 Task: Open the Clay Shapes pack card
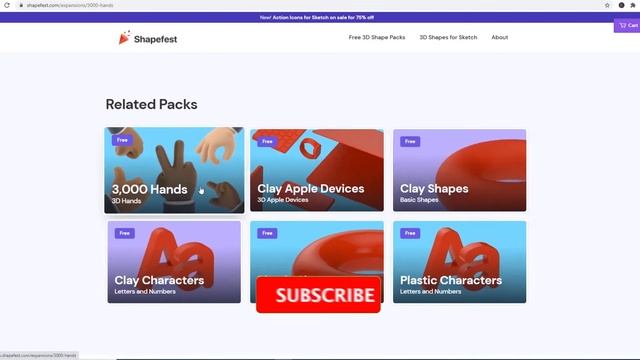tap(460, 170)
